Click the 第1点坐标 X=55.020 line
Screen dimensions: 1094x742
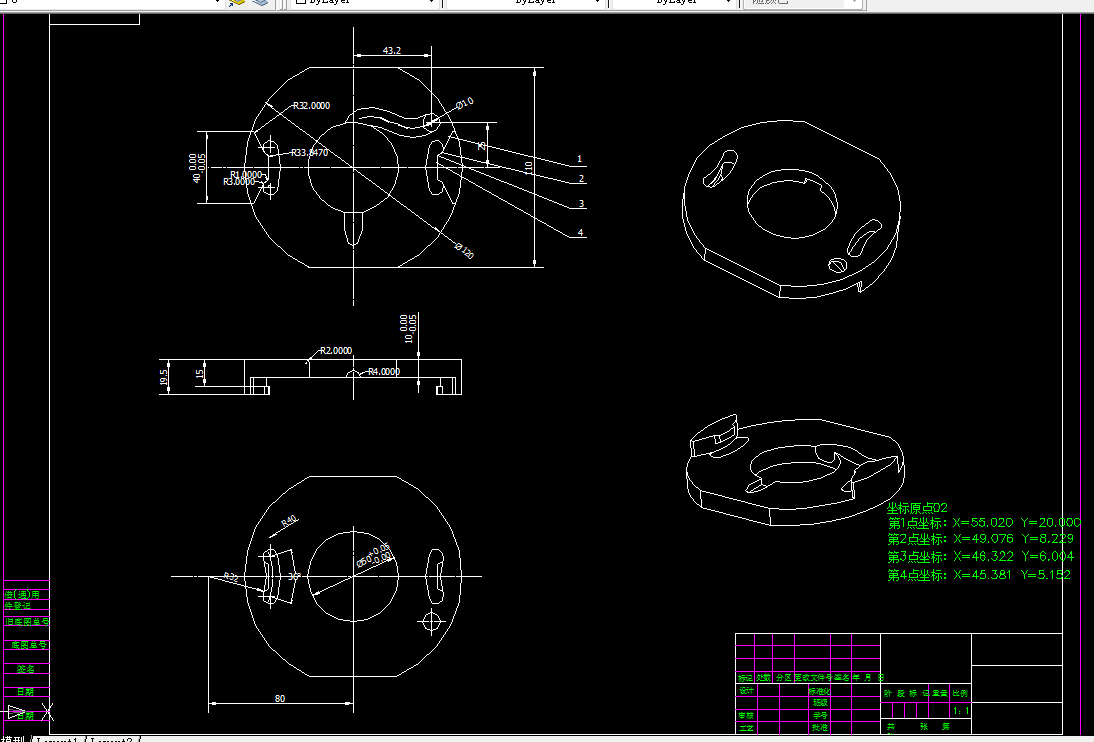point(984,522)
